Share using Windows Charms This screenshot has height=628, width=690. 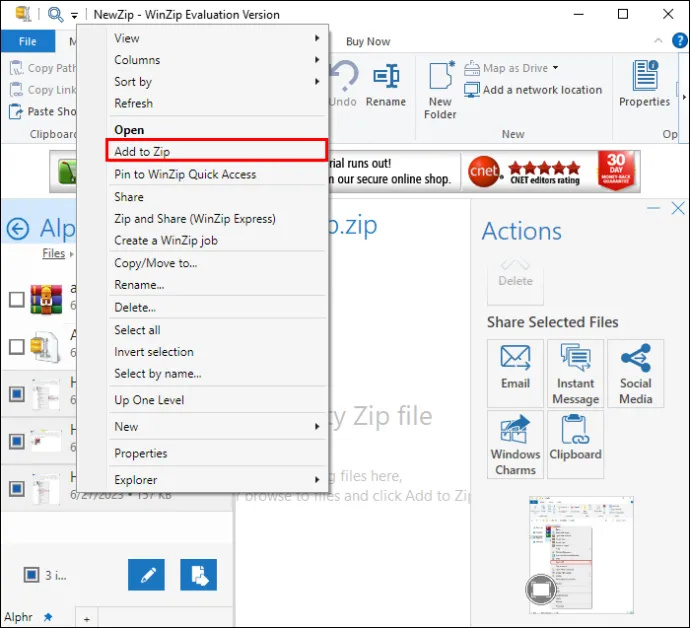(515, 444)
